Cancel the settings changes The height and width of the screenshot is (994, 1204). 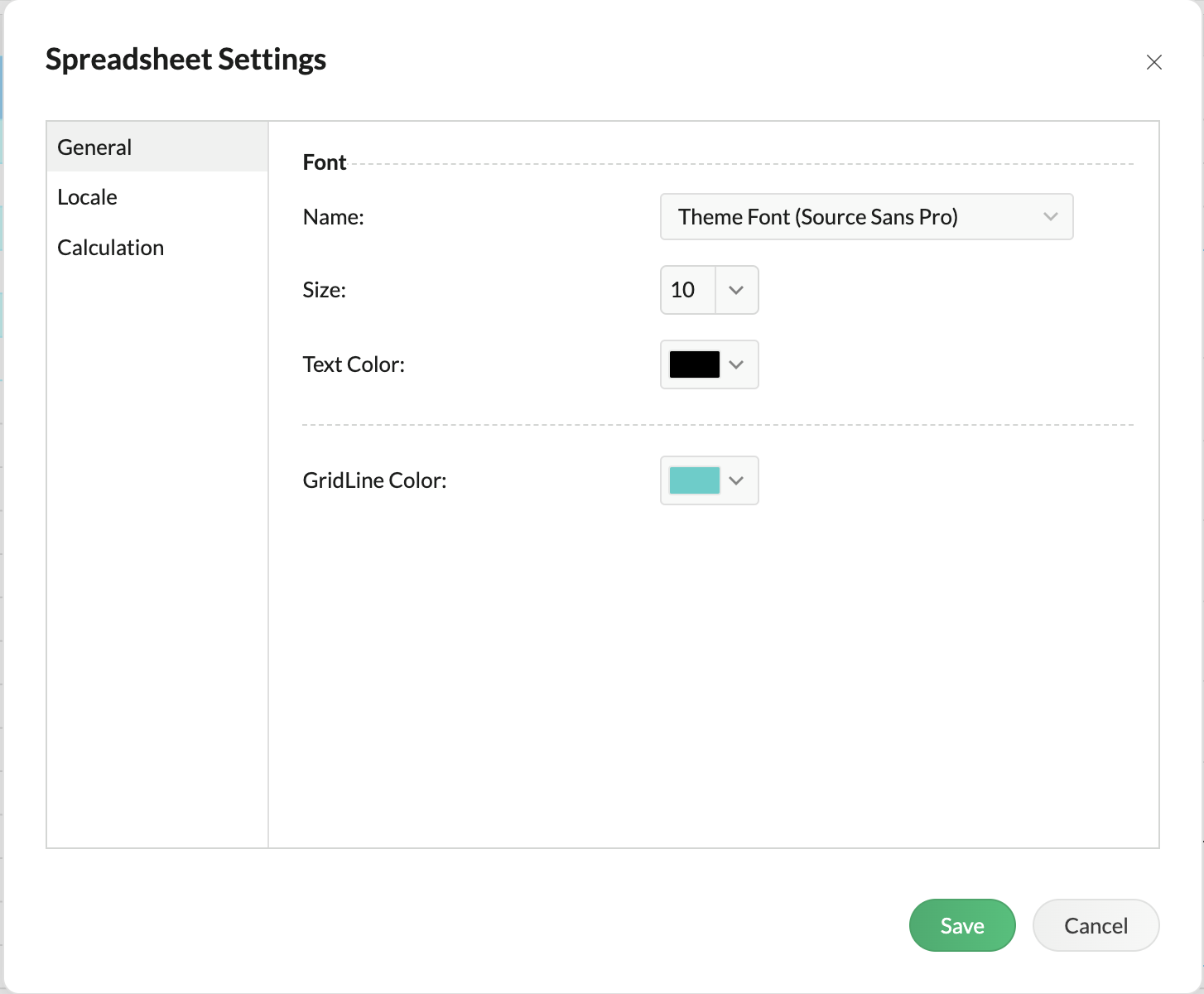coord(1096,925)
